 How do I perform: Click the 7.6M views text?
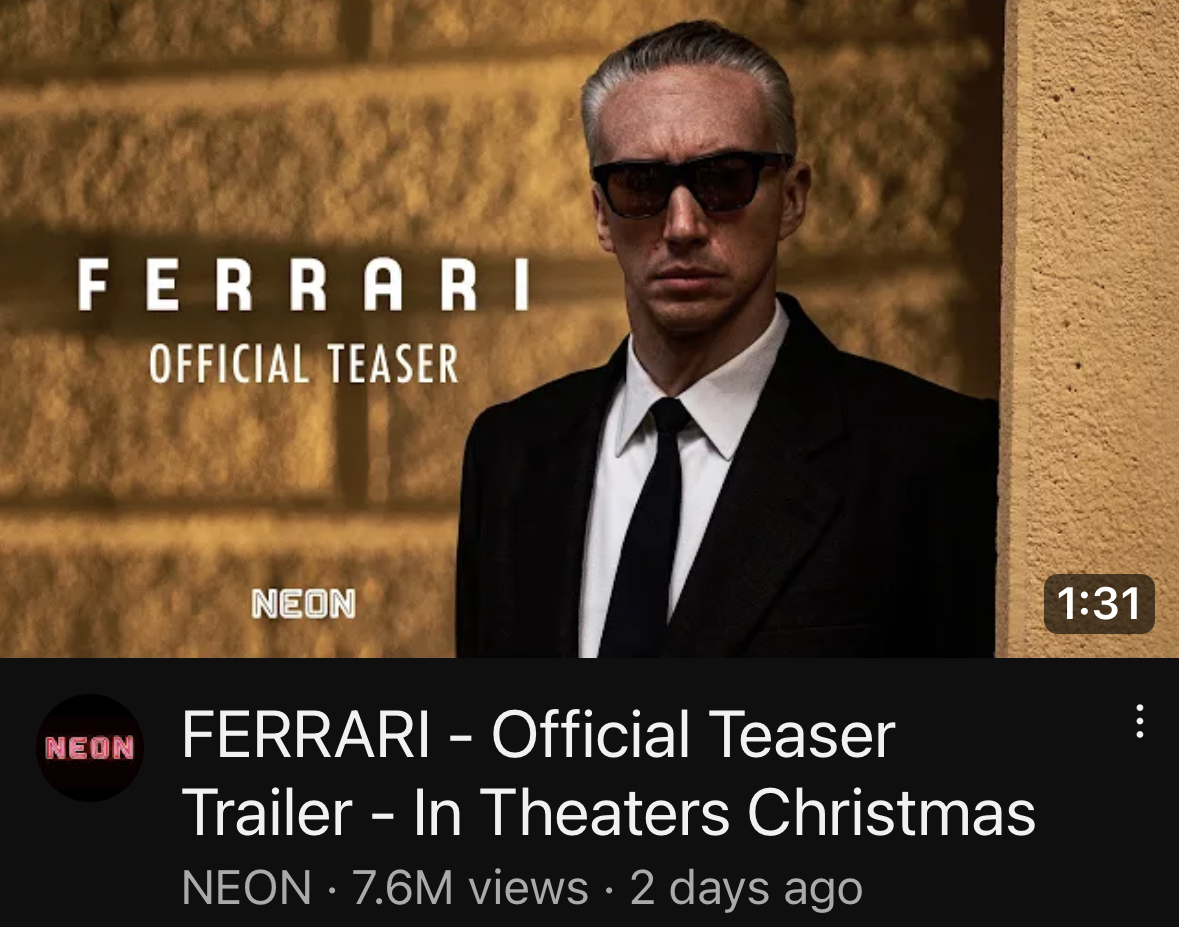(470, 887)
